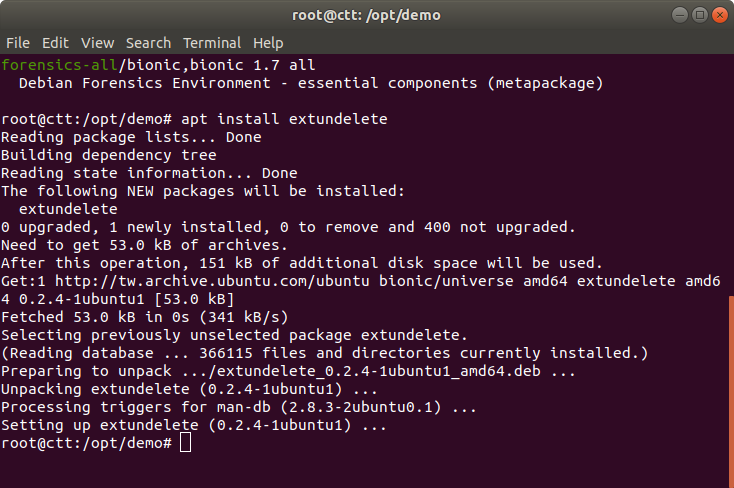Screen dimensions: 734x488
Task: Click the 'Processing triggers for man-db' line
Action: click(238, 407)
